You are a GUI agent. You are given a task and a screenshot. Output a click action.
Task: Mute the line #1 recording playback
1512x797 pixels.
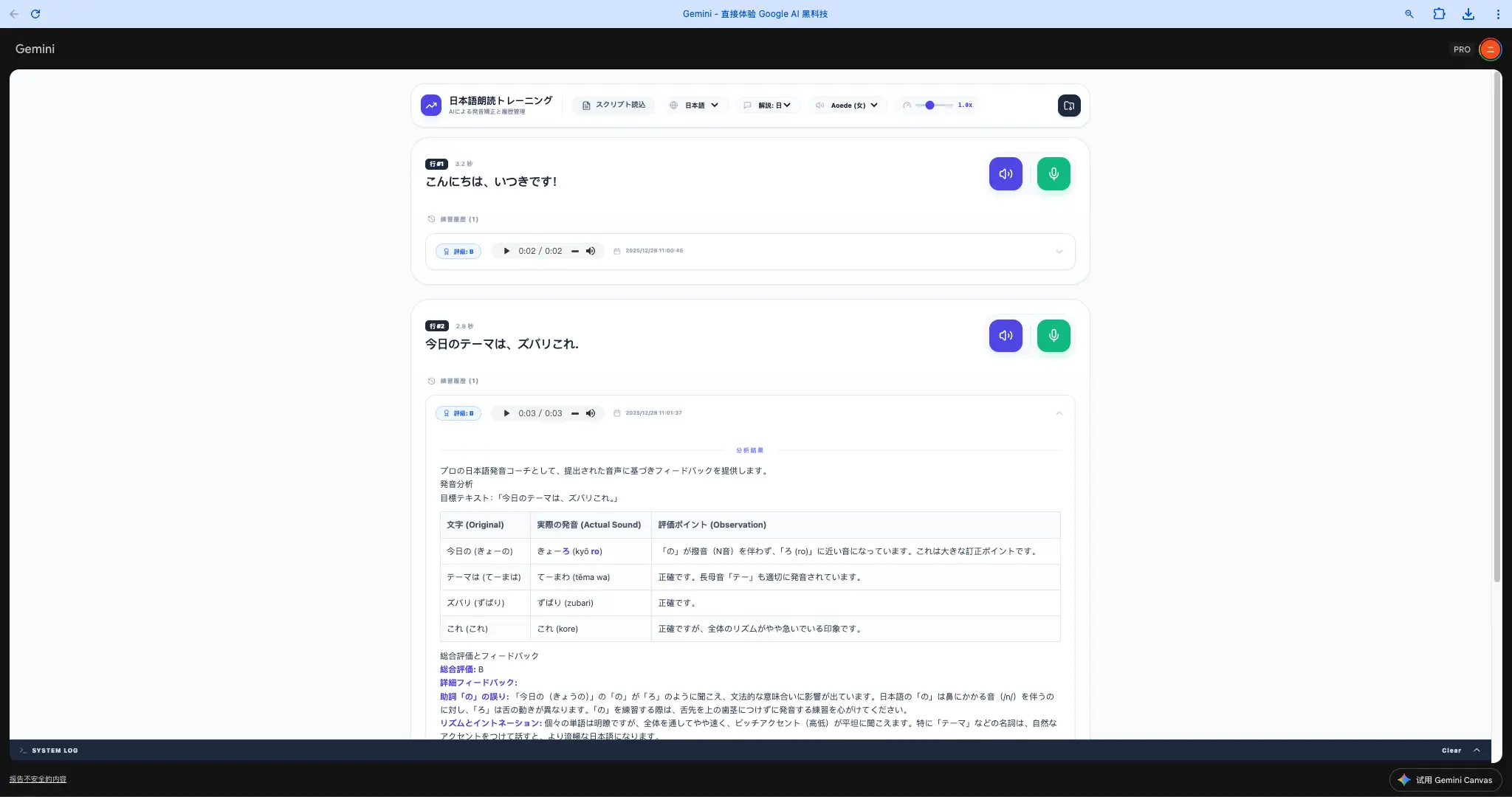[x=591, y=251]
